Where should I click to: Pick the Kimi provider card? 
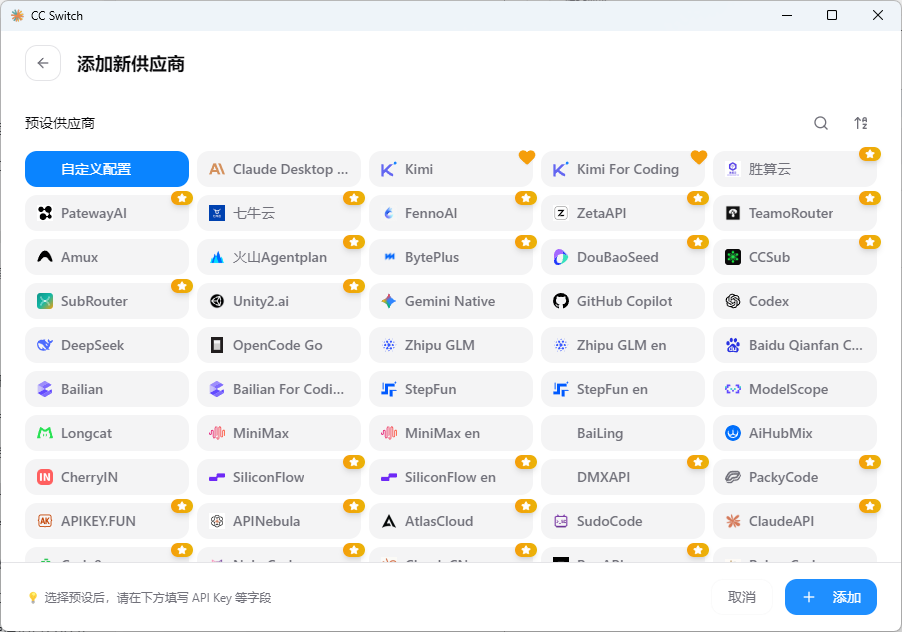pyautogui.click(x=451, y=169)
